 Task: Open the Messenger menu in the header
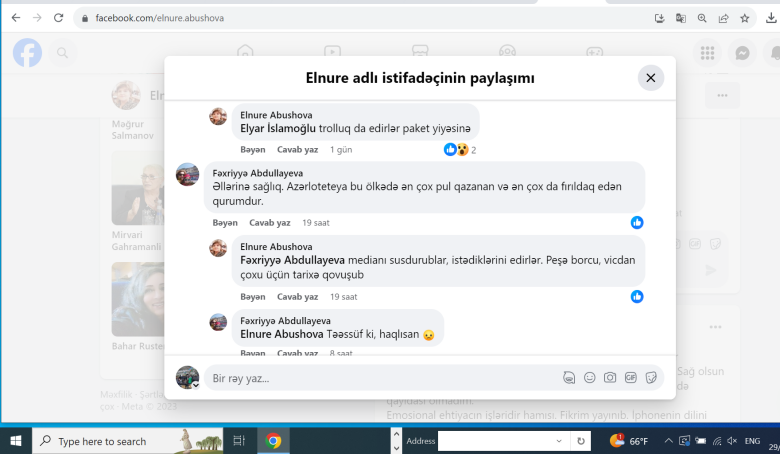742,53
